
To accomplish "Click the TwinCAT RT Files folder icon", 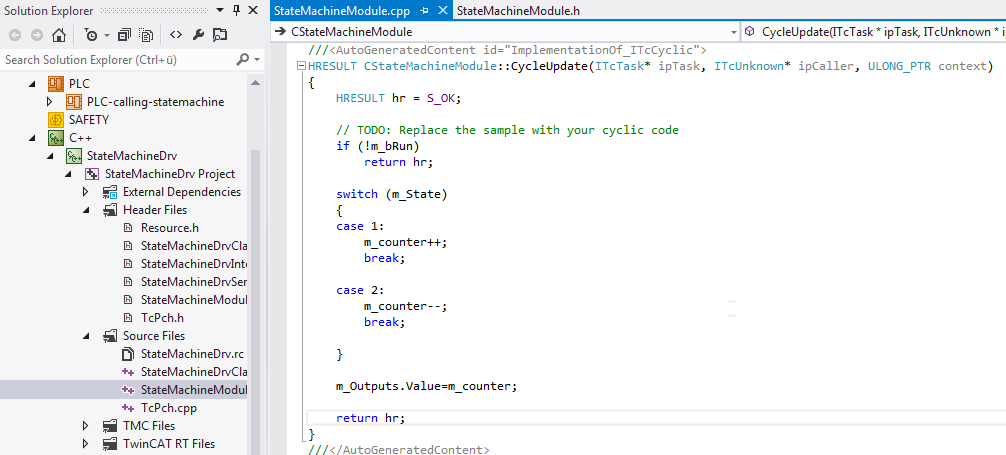I will 110,443.
